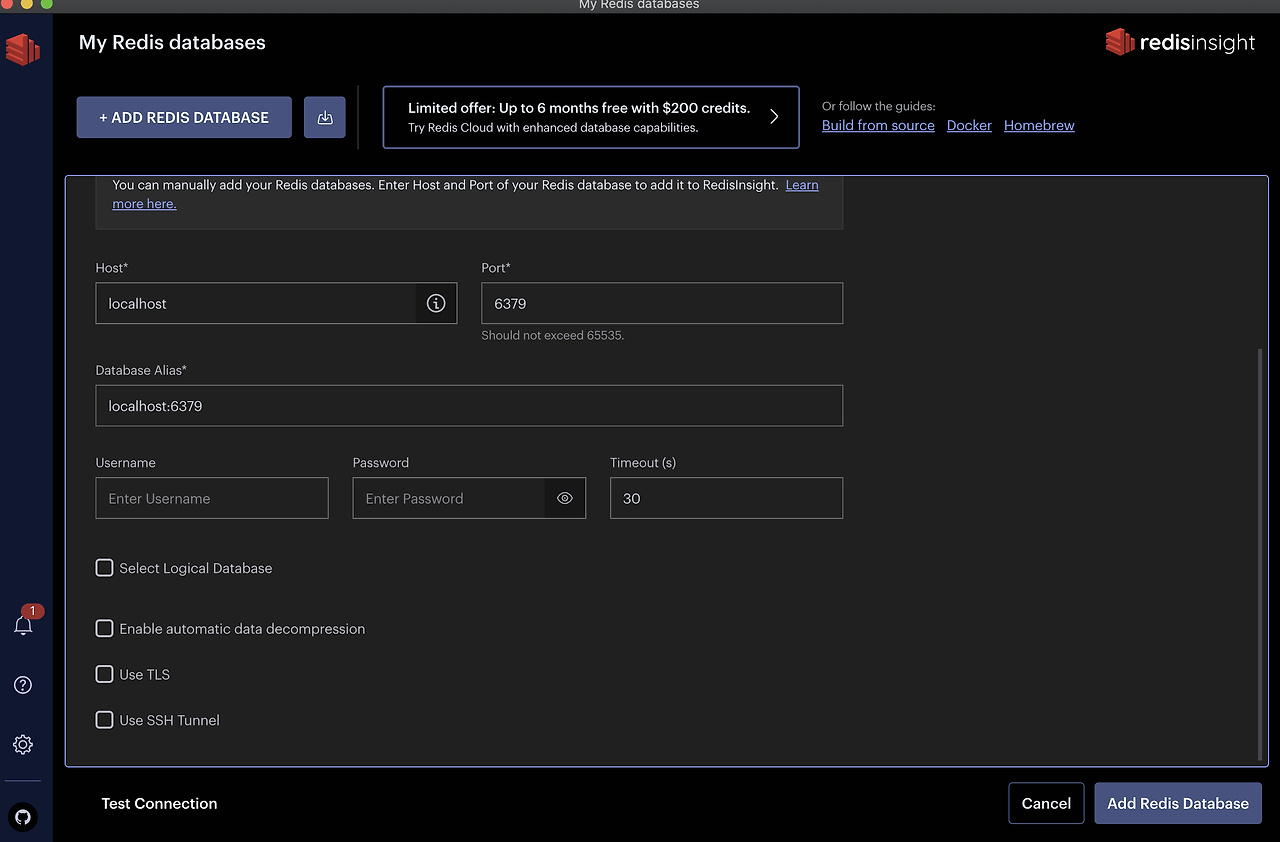Click the + ADD REDIS DATABASE button
1280x842 pixels.
[x=184, y=117]
